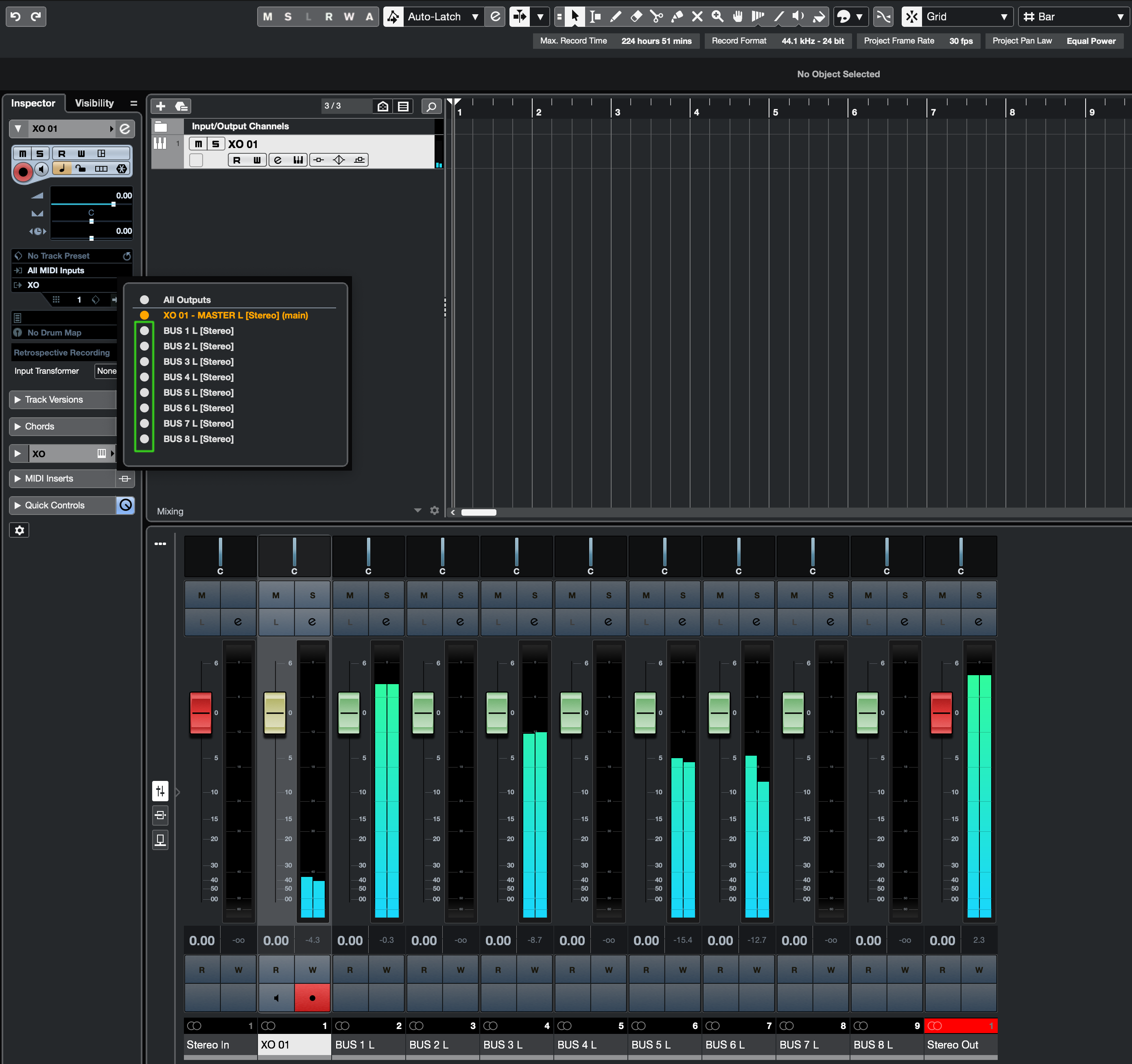The height and width of the screenshot is (1064, 1132).
Task: Toggle record enable on XO 01 mixer channel
Action: point(312,998)
